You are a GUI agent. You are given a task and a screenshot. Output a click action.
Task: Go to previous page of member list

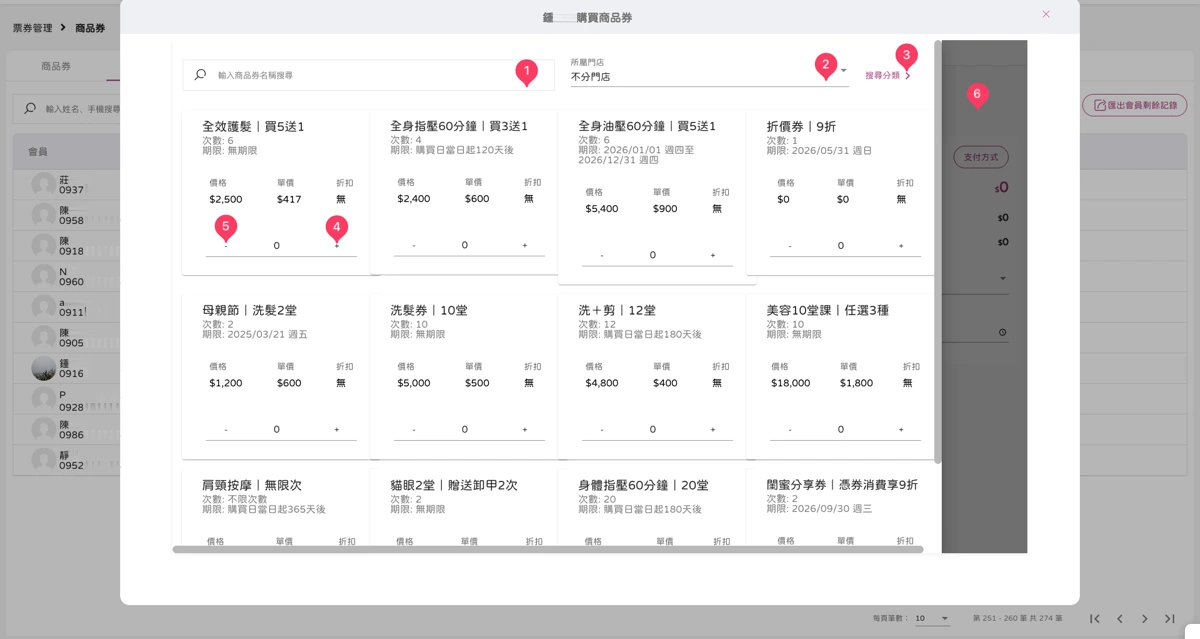1120,619
